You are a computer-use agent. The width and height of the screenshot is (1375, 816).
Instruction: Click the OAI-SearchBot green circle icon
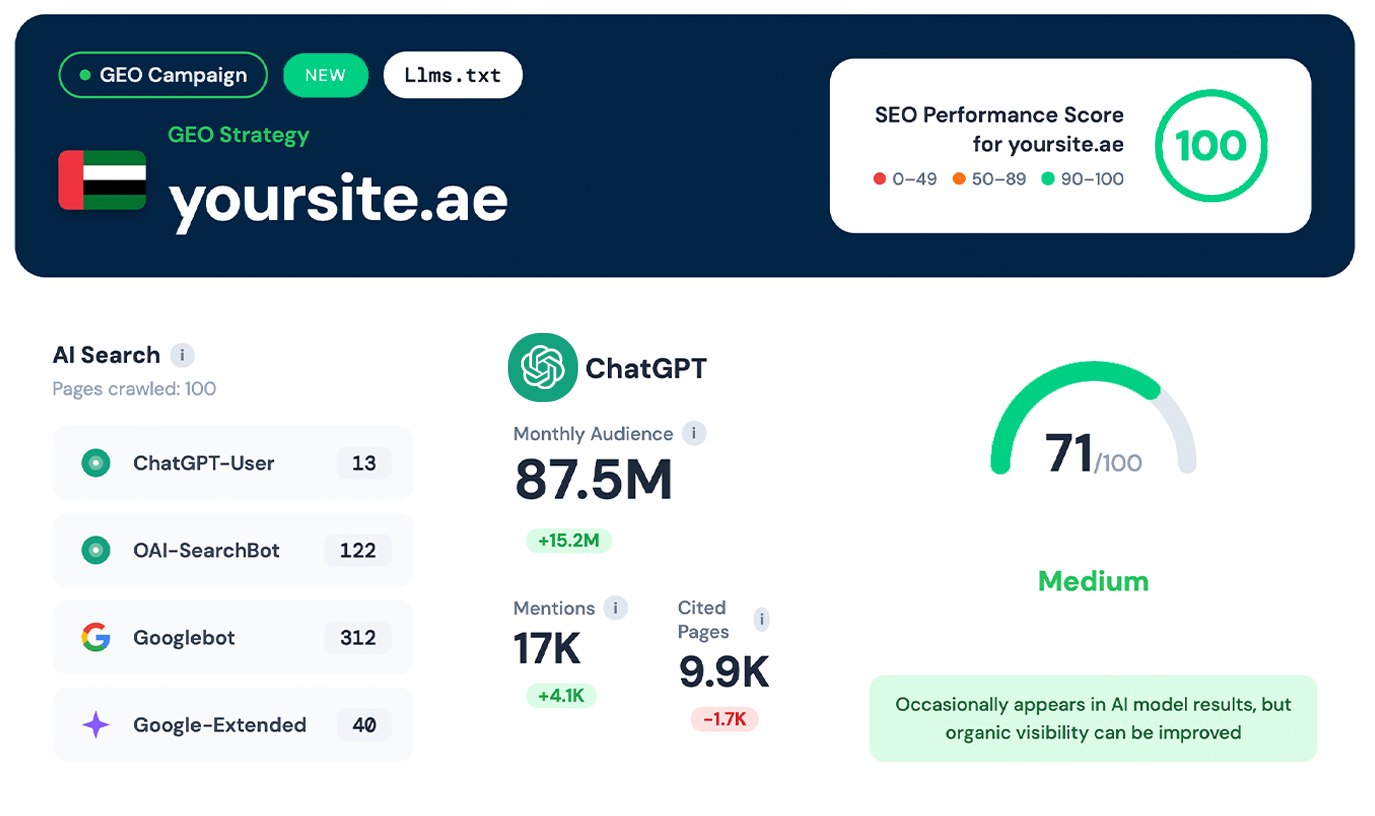96,550
